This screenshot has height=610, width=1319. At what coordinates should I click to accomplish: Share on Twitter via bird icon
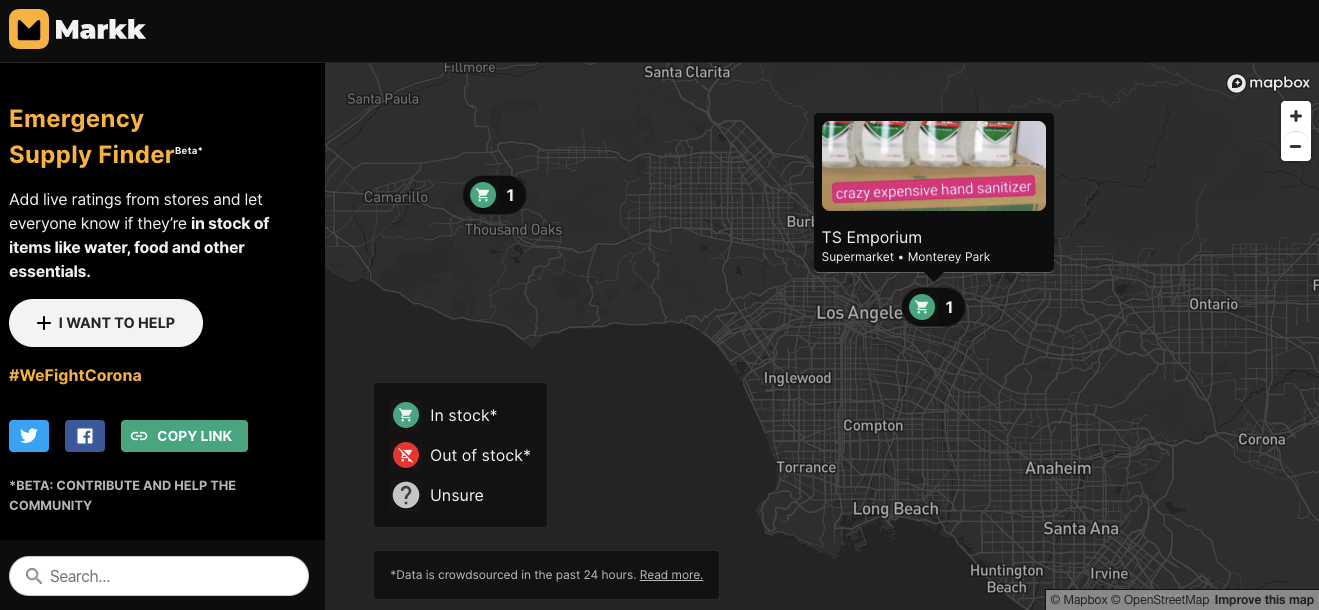(29, 436)
